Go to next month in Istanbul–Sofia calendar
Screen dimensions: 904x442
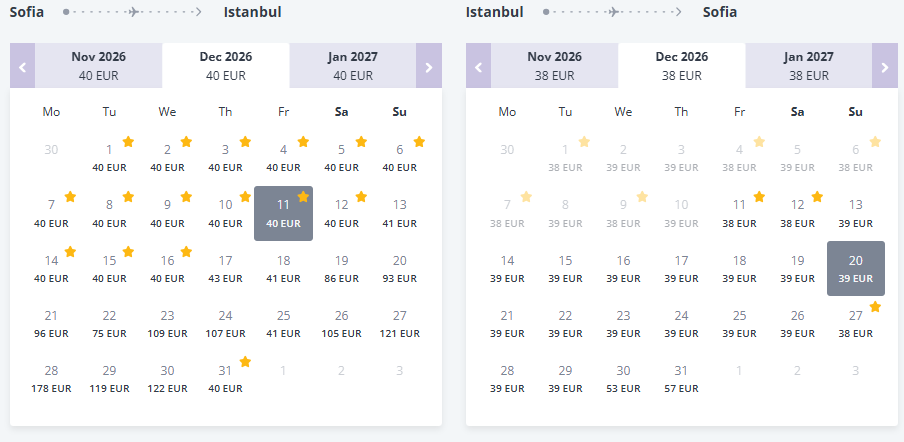885,66
